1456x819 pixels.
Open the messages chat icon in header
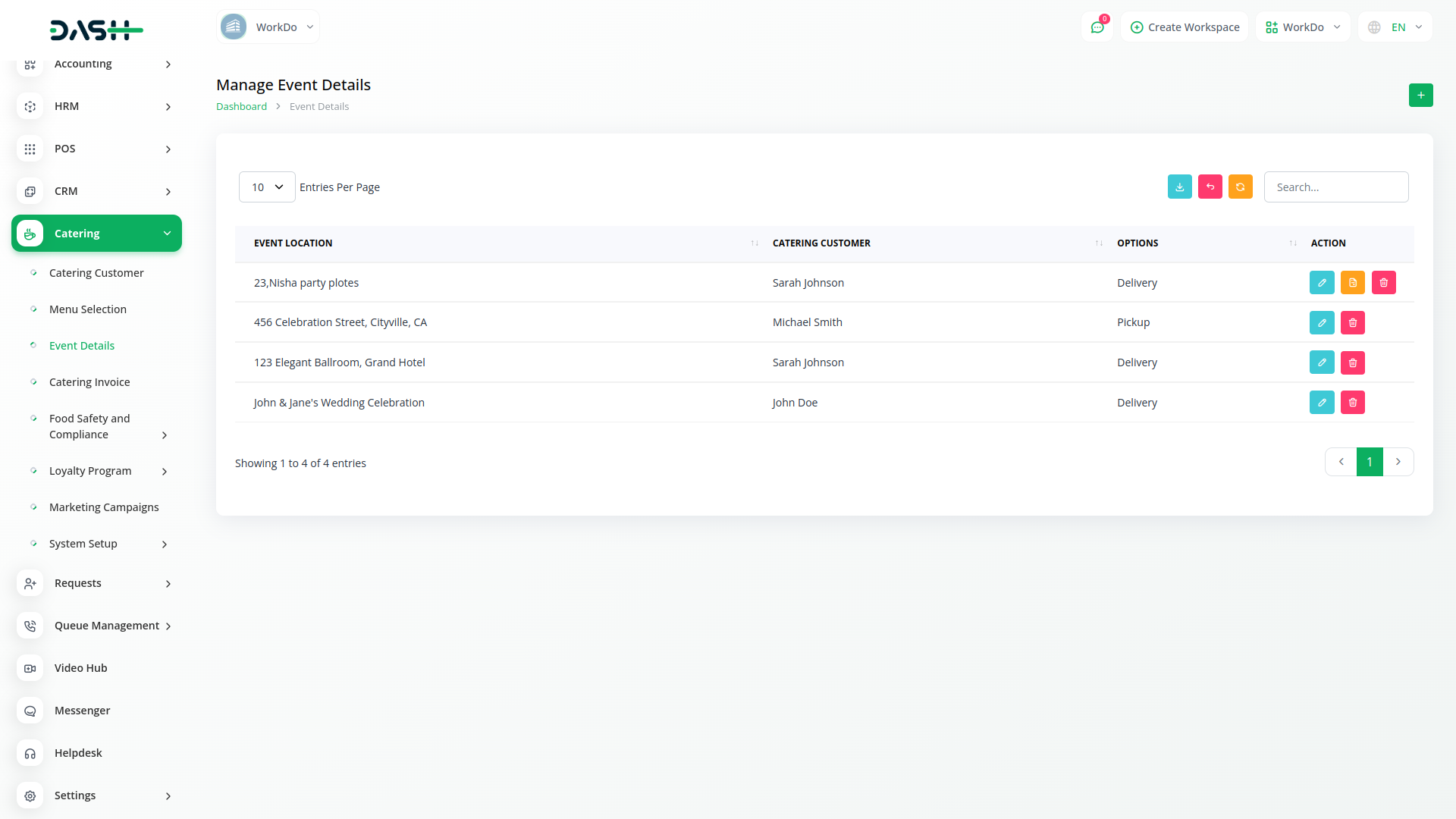pos(1097,27)
